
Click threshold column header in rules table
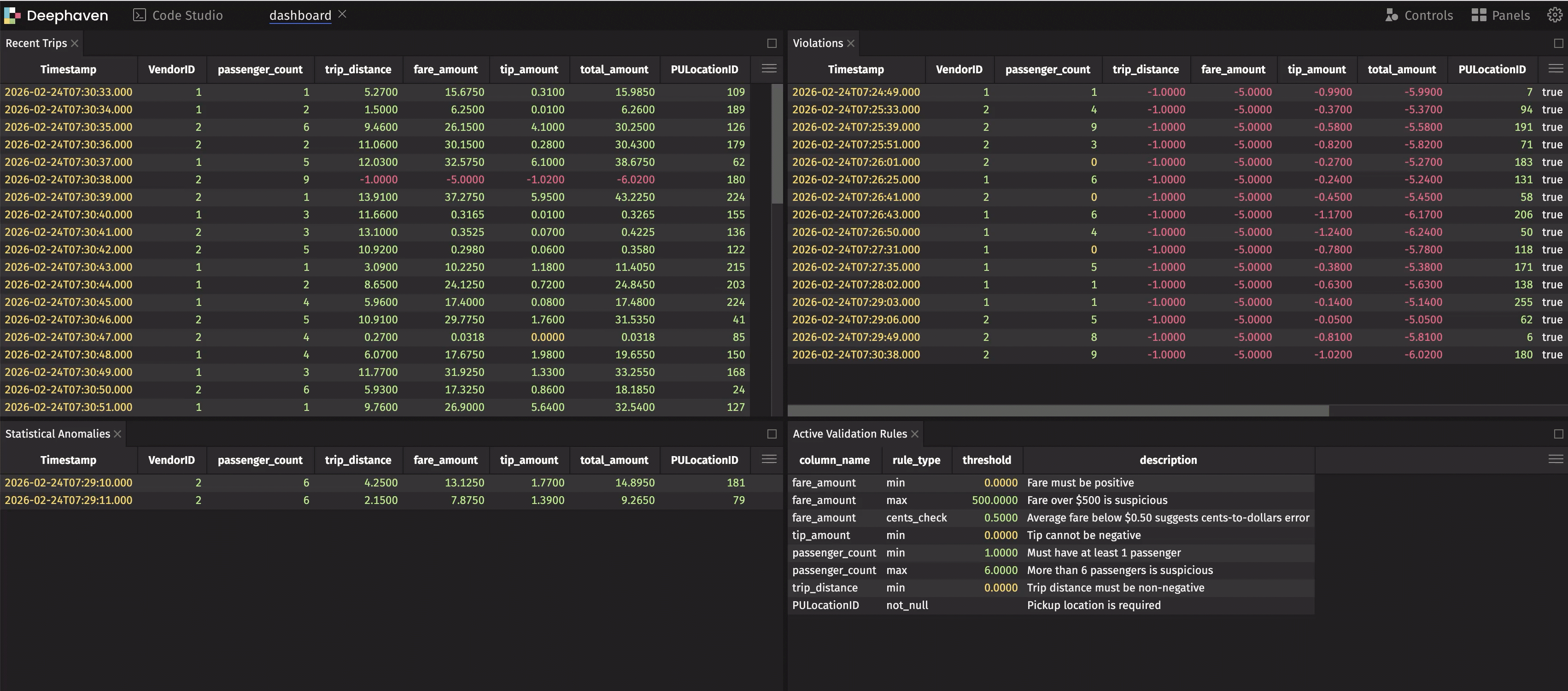(x=986, y=460)
